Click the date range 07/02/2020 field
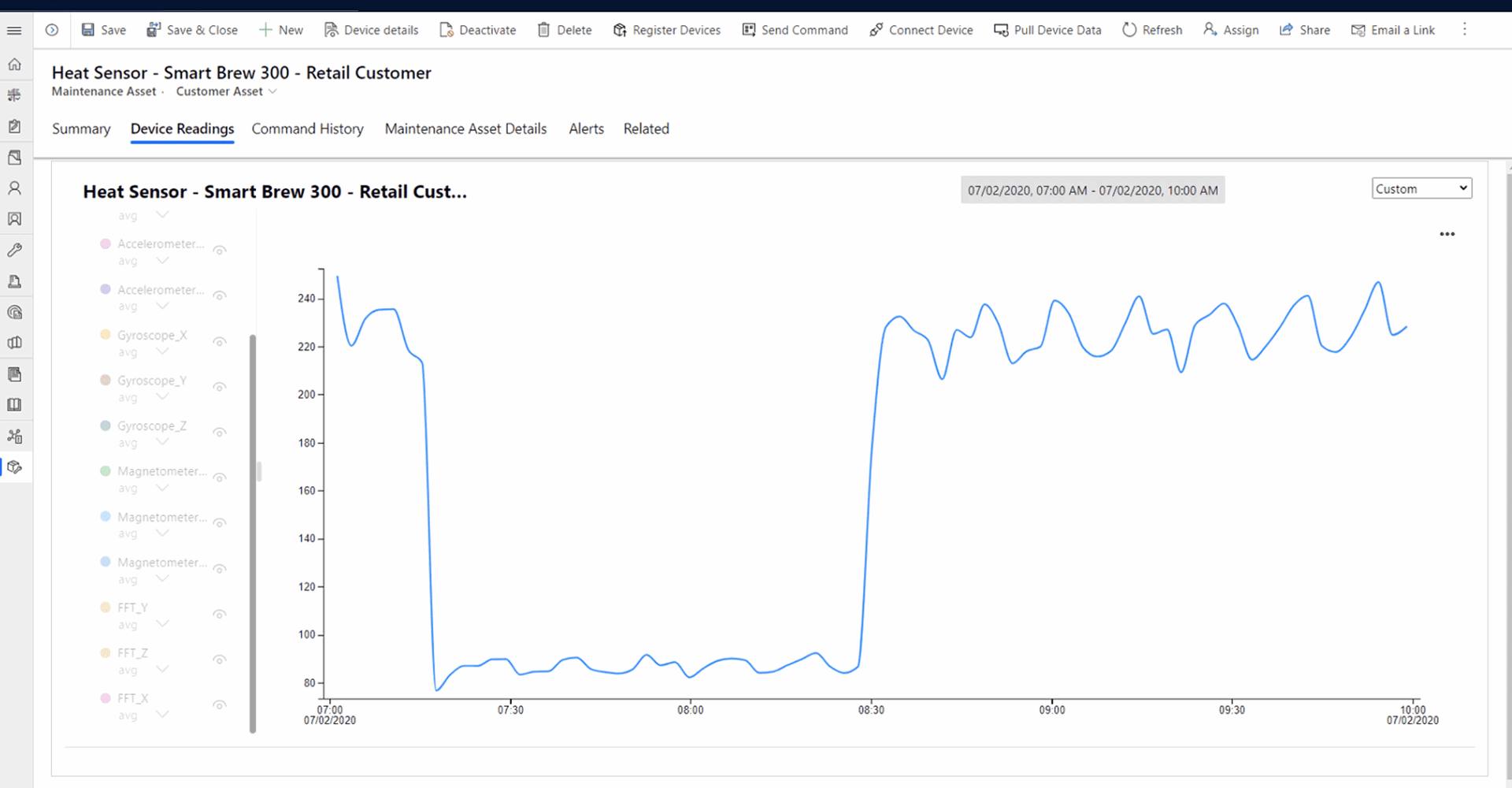Screen dimensions: 1512x788 1093,190
